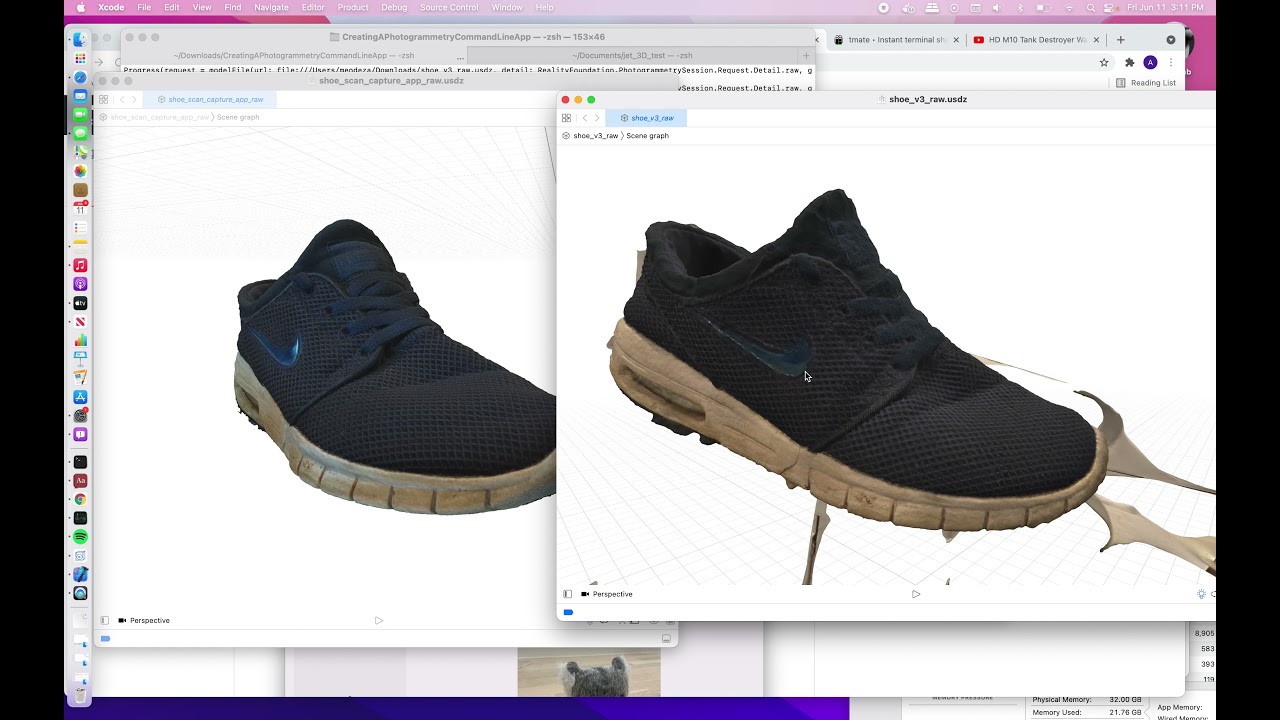
Task: Click shoe_v3_raw in the breadcrumb path
Action: coord(596,136)
